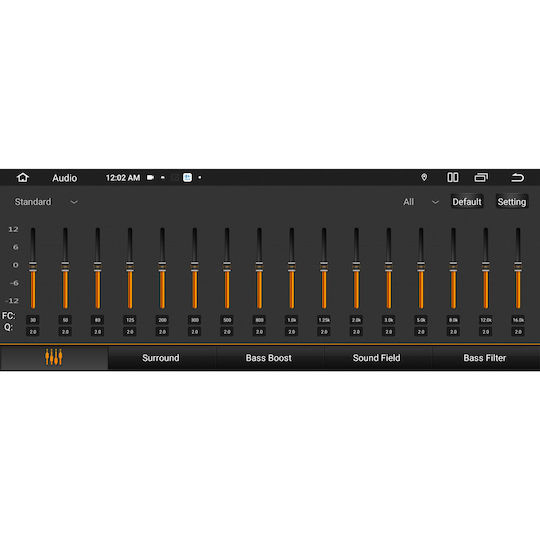
Task: Tap the camera recording status icon
Action: [150, 178]
